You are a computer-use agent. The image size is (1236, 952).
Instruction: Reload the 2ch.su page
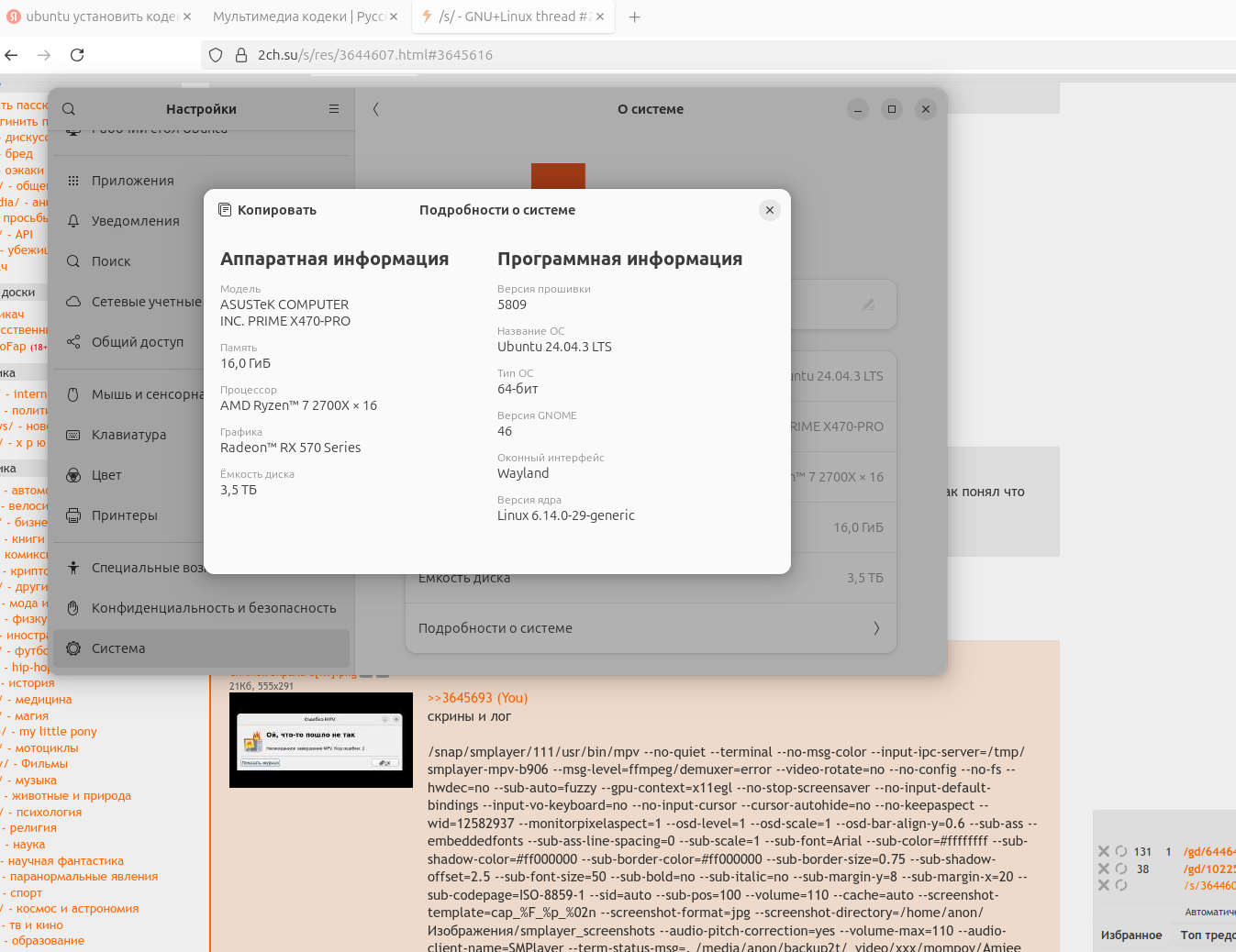pos(77,55)
